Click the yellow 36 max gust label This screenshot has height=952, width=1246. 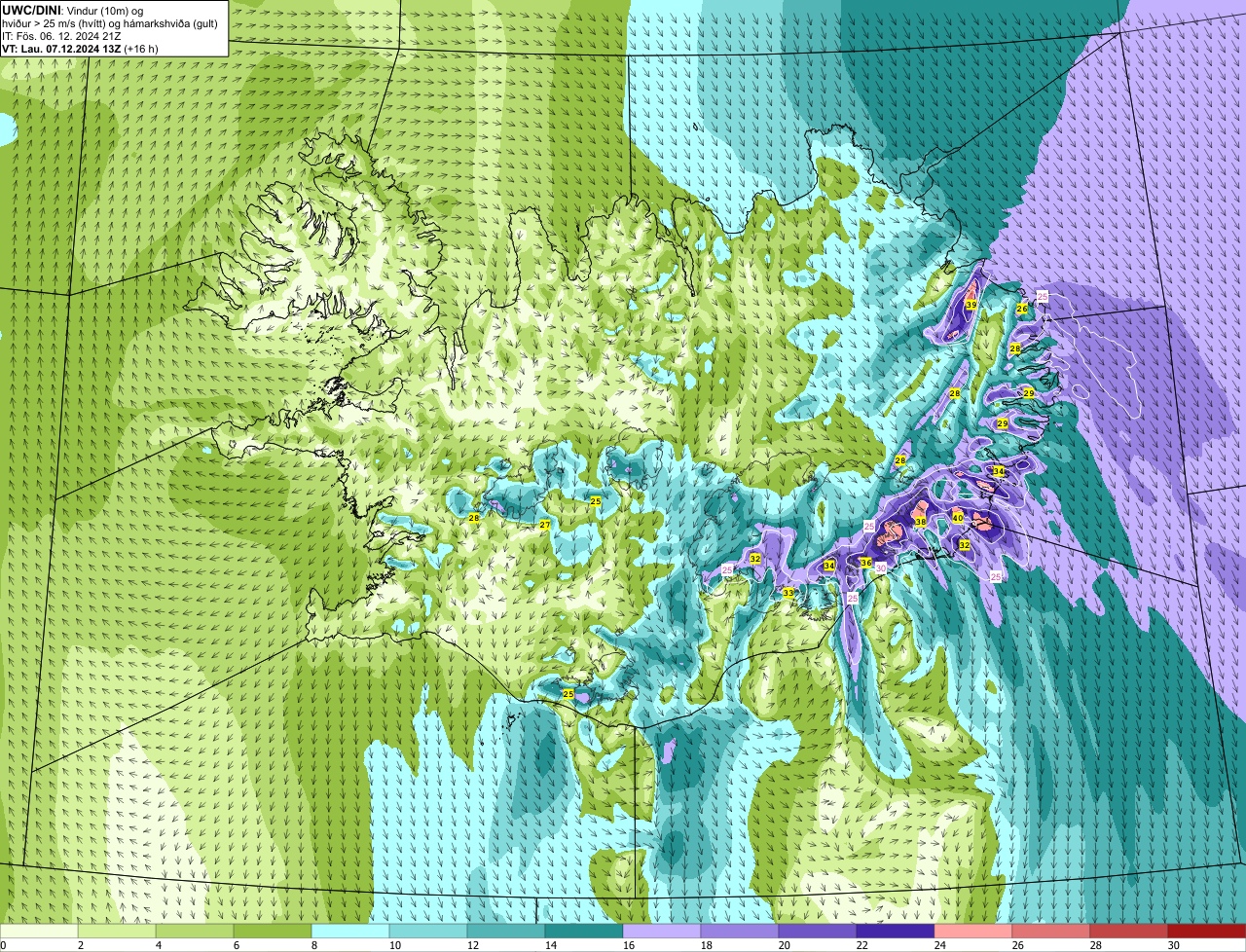pyautogui.click(x=865, y=563)
